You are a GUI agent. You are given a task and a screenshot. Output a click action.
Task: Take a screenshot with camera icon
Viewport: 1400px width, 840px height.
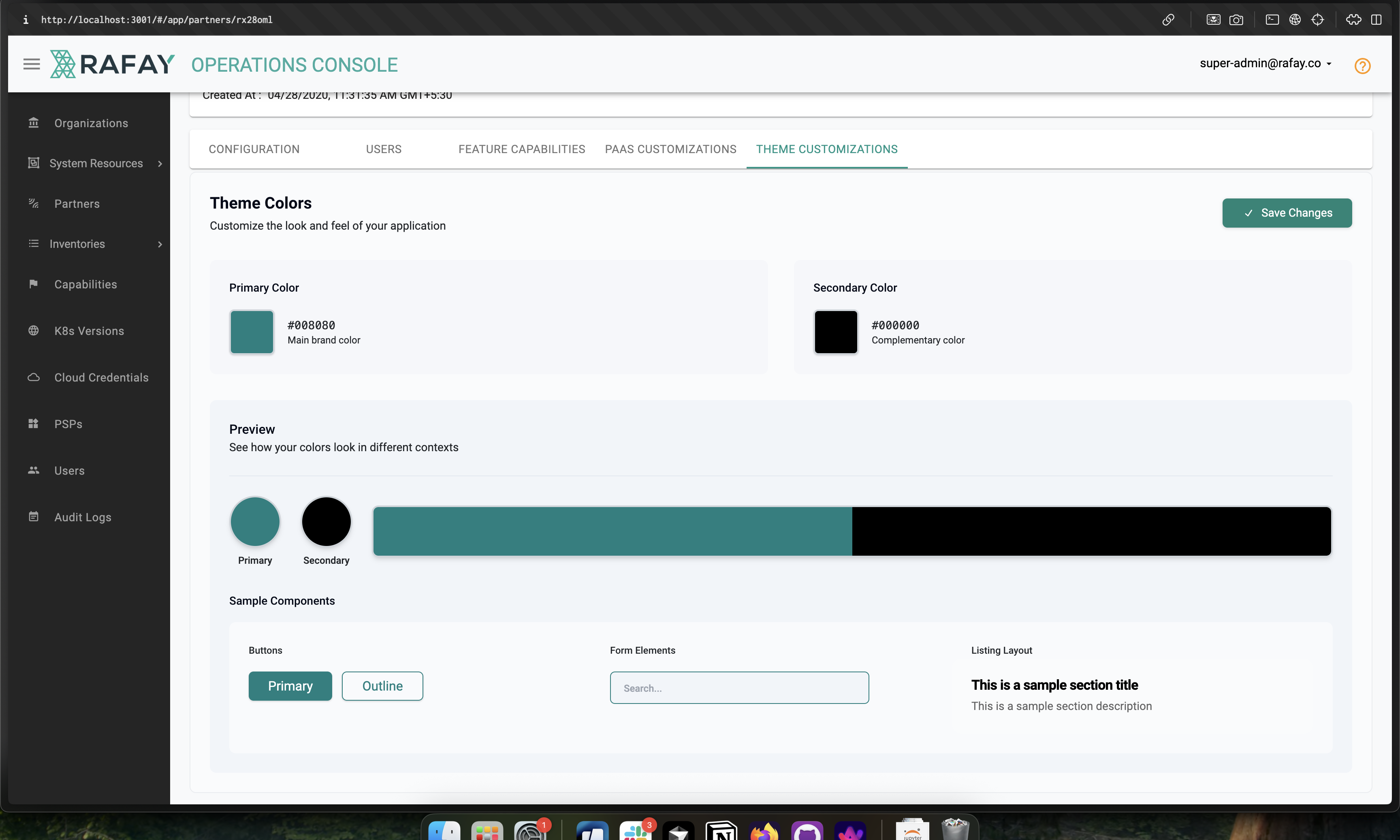coord(1236,20)
